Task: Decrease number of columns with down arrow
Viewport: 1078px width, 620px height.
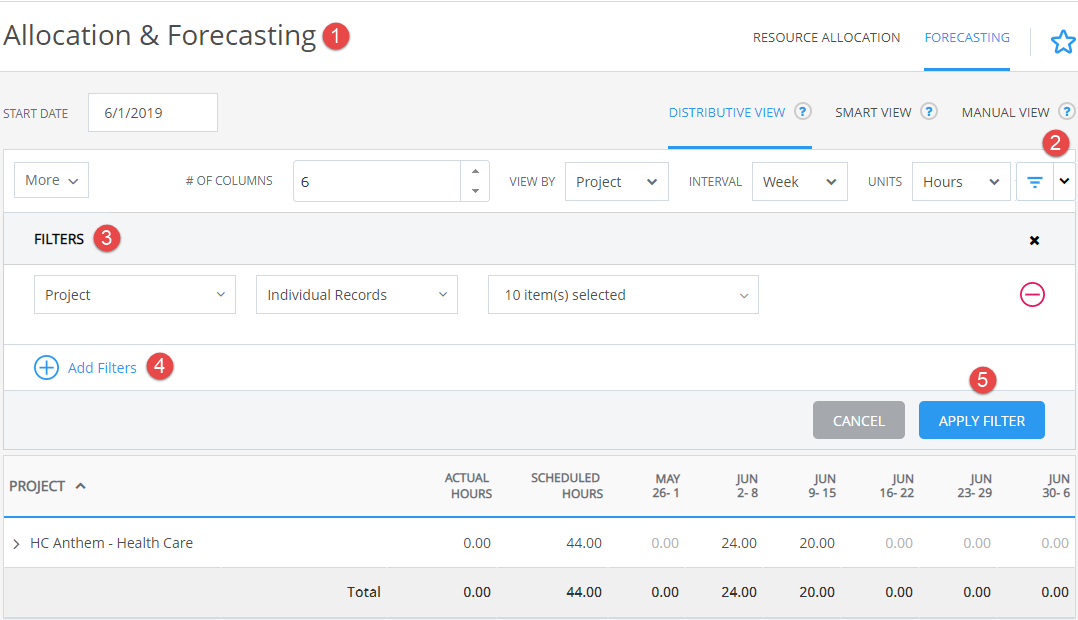Action: click(x=475, y=191)
